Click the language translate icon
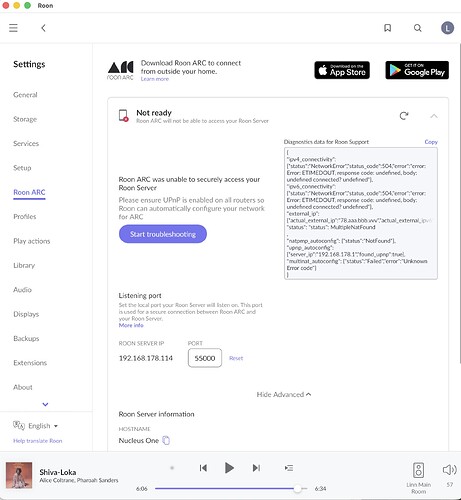The height and width of the screenshot is (500, 461). [19, 425]
